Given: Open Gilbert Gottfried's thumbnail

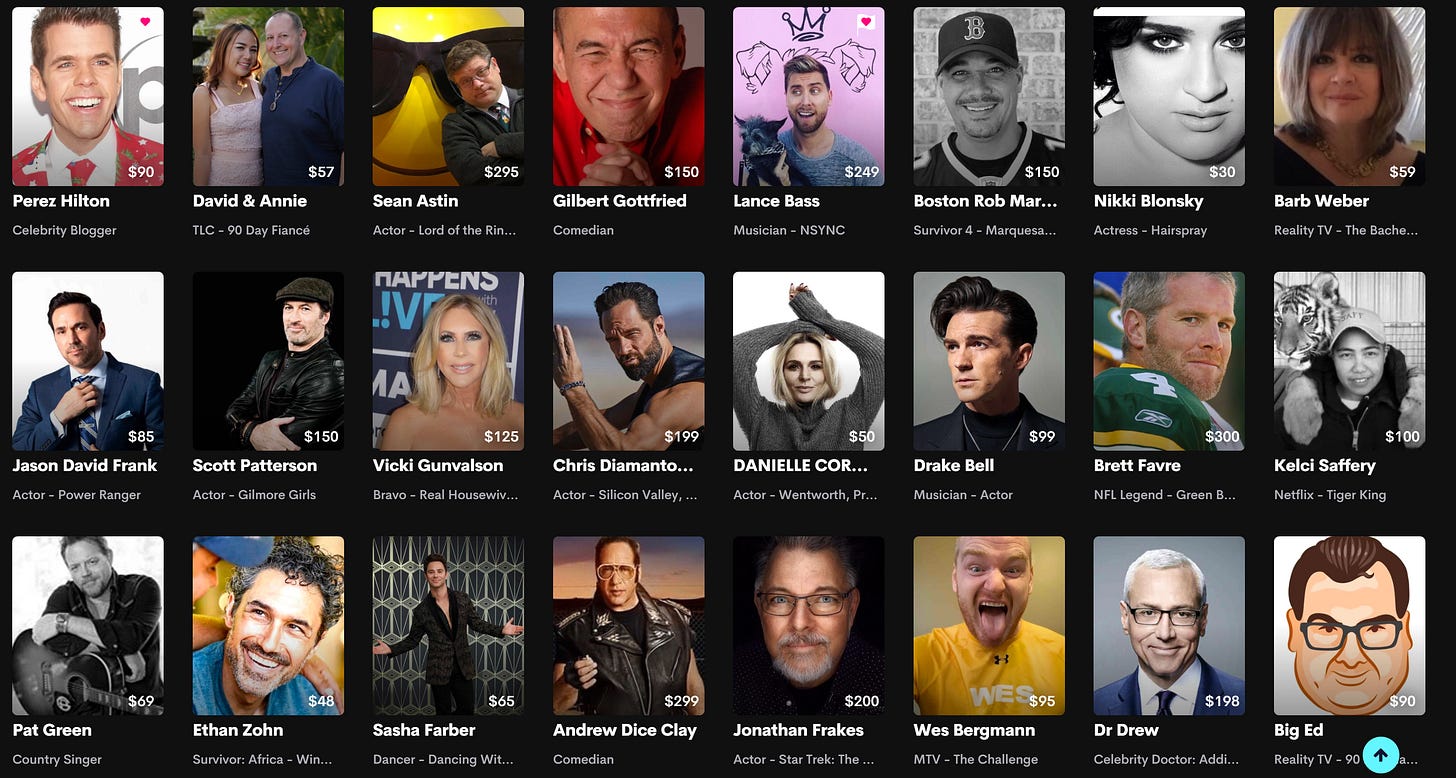Looking at the screenshot, I should click(628, 97).
